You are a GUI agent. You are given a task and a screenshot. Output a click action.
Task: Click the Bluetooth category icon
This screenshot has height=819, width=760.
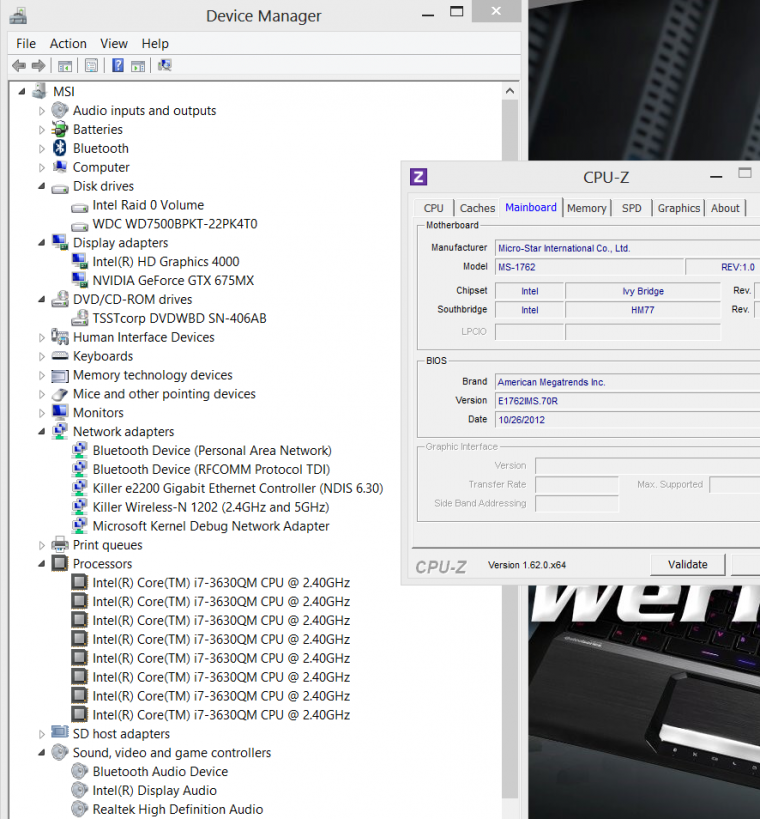(60, 148)
